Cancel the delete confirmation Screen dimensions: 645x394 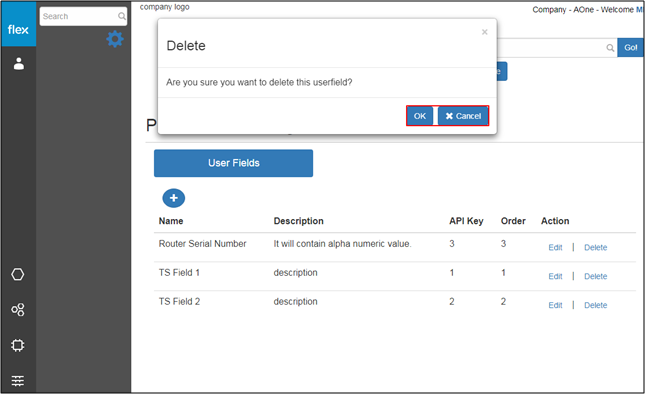click(463, 116)
